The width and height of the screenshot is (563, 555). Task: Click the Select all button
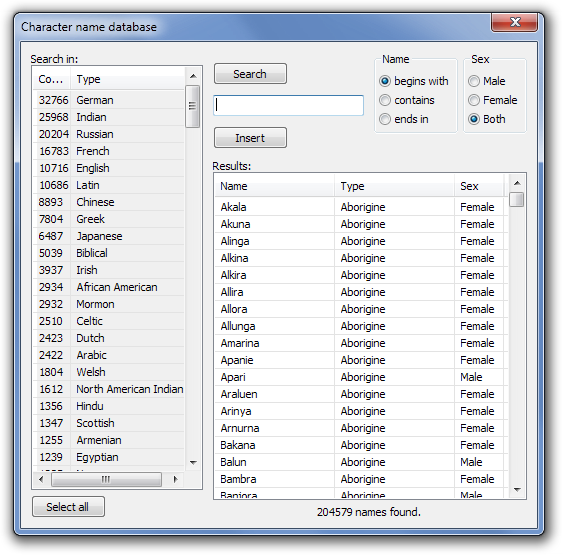coord(68,507)
